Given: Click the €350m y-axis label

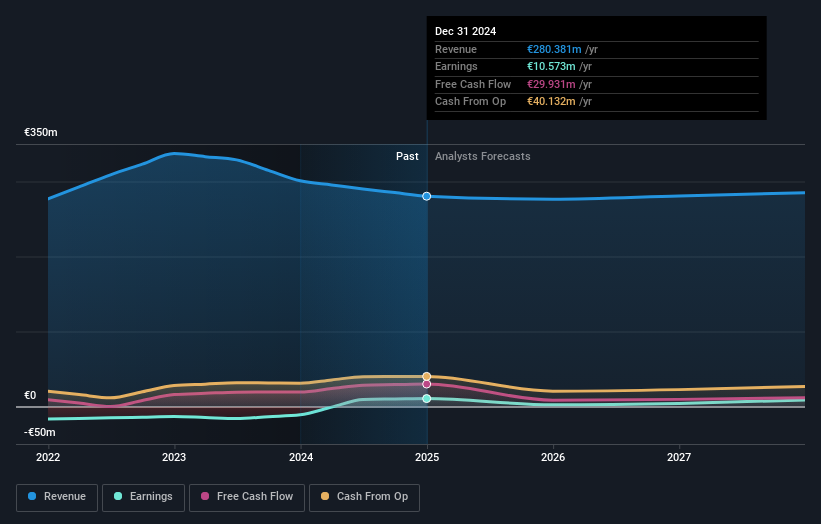Looking at the screenshot, I should coord(41,132).
